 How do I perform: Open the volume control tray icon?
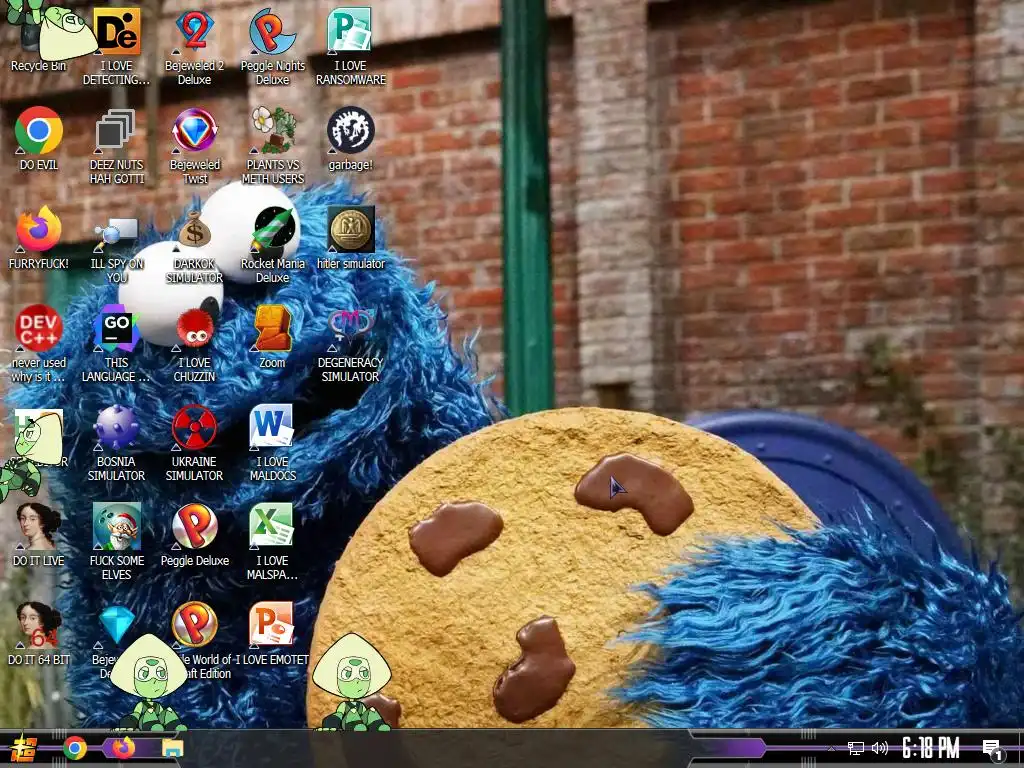coord(880,748)
